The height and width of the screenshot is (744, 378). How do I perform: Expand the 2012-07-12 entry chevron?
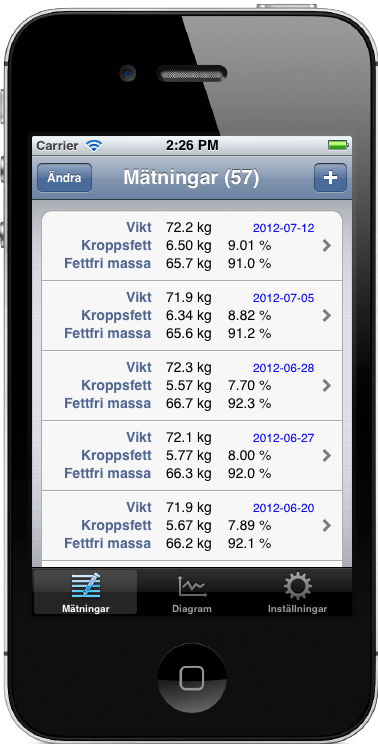[x=326, y=246]
